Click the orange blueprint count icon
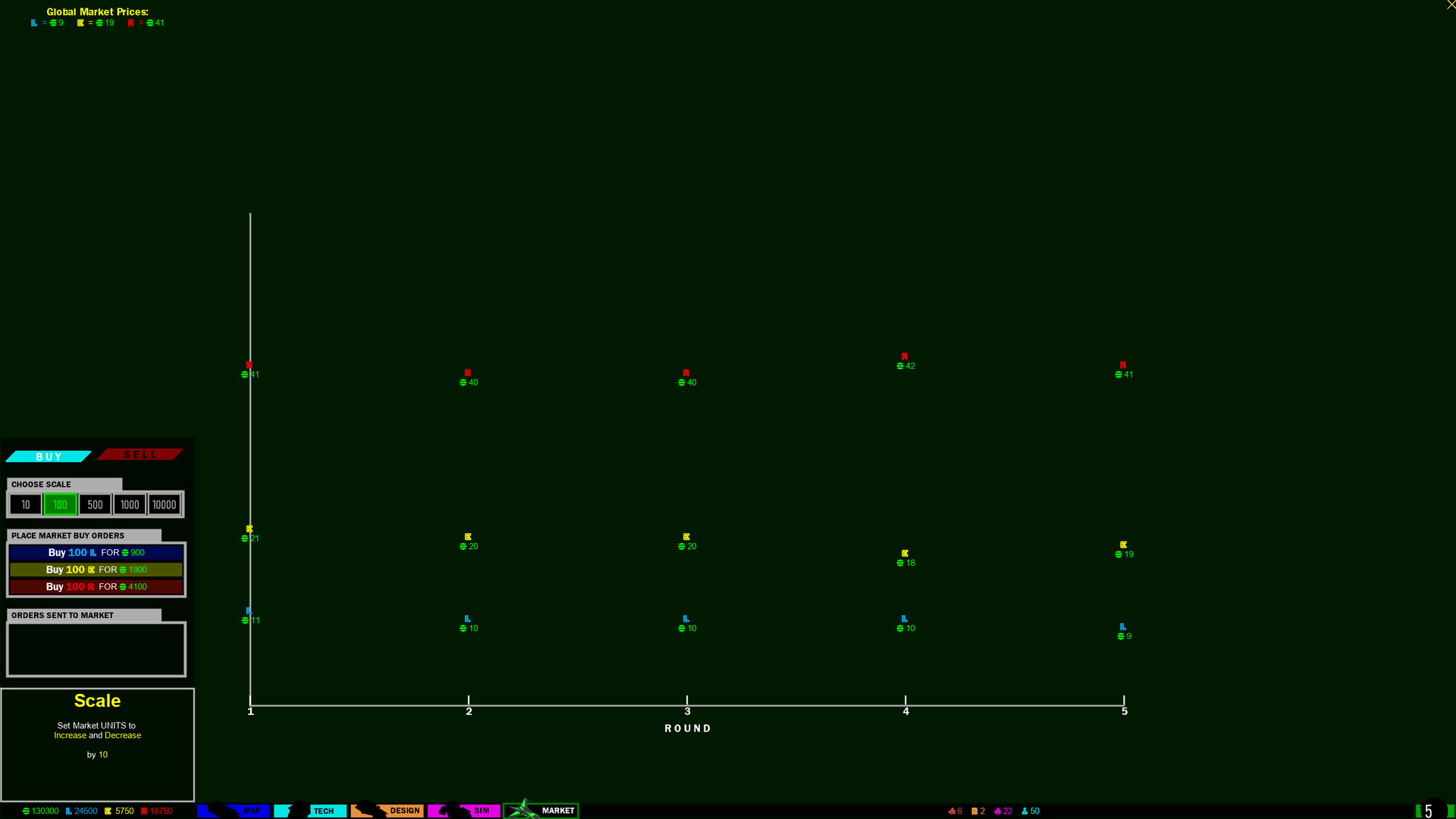This screenshot has height=819, width=1456. click(x=974, y=811)
